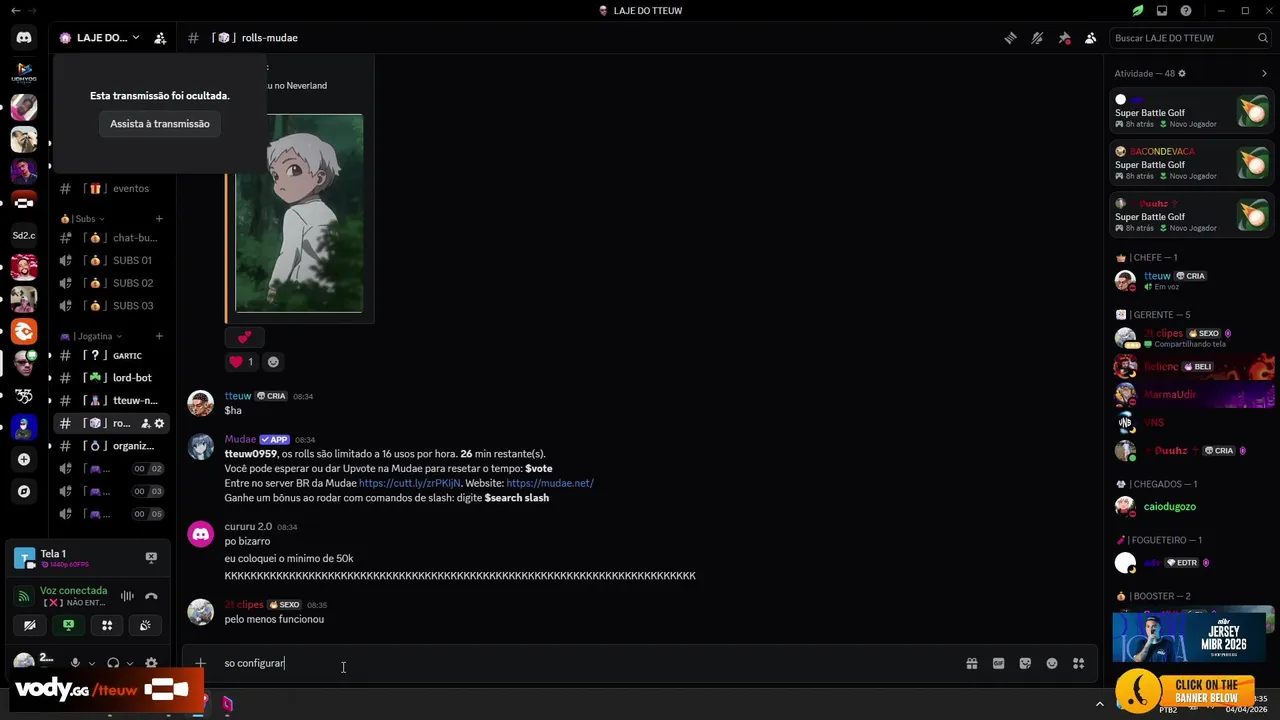Open anime character image thumbnail
1280x720 pixels.
299,213
